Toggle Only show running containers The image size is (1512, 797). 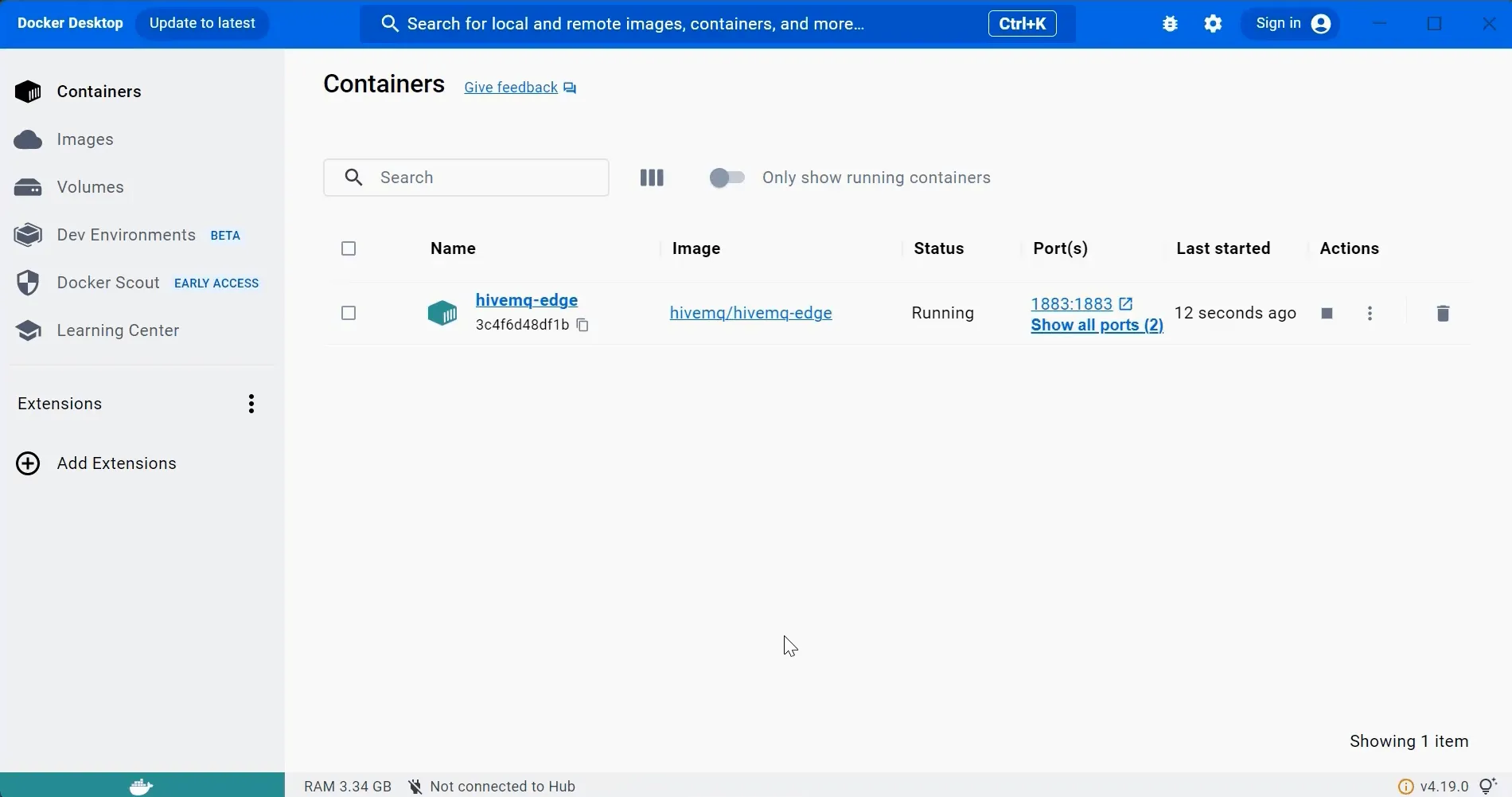[727, 178]
